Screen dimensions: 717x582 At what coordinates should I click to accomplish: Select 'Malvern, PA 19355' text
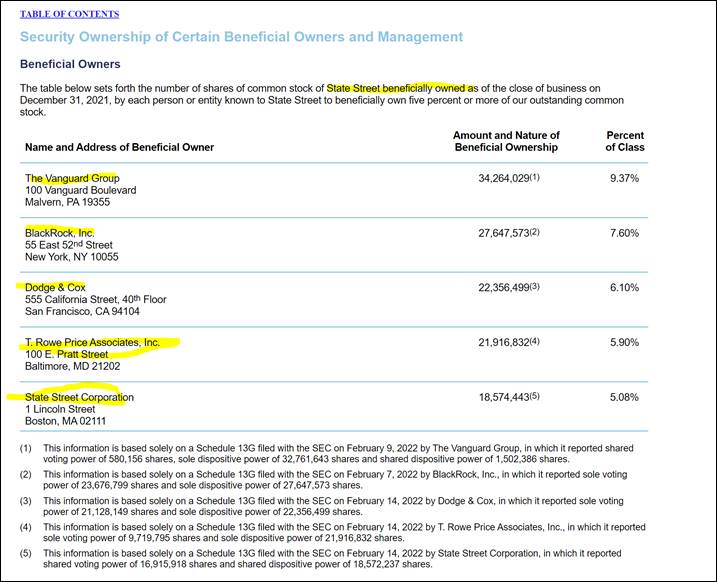[67, 202]
